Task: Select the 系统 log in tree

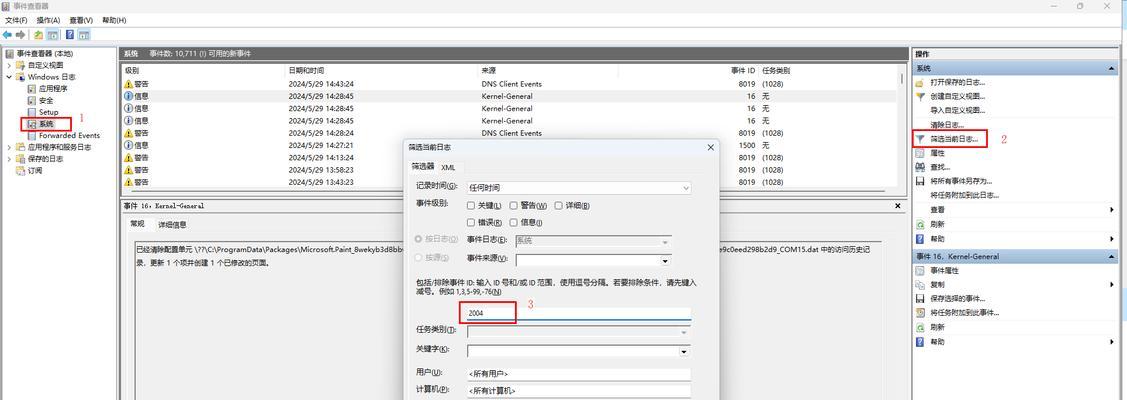Action: [46, 124]
